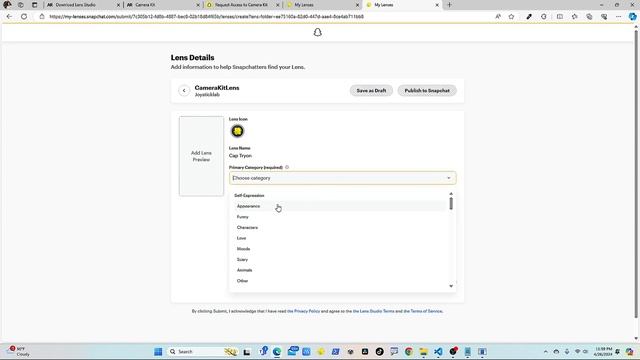Click the category list scroll-down arrow
The height and width of the screenshot is (360, 640).
(x=451, y=286)
